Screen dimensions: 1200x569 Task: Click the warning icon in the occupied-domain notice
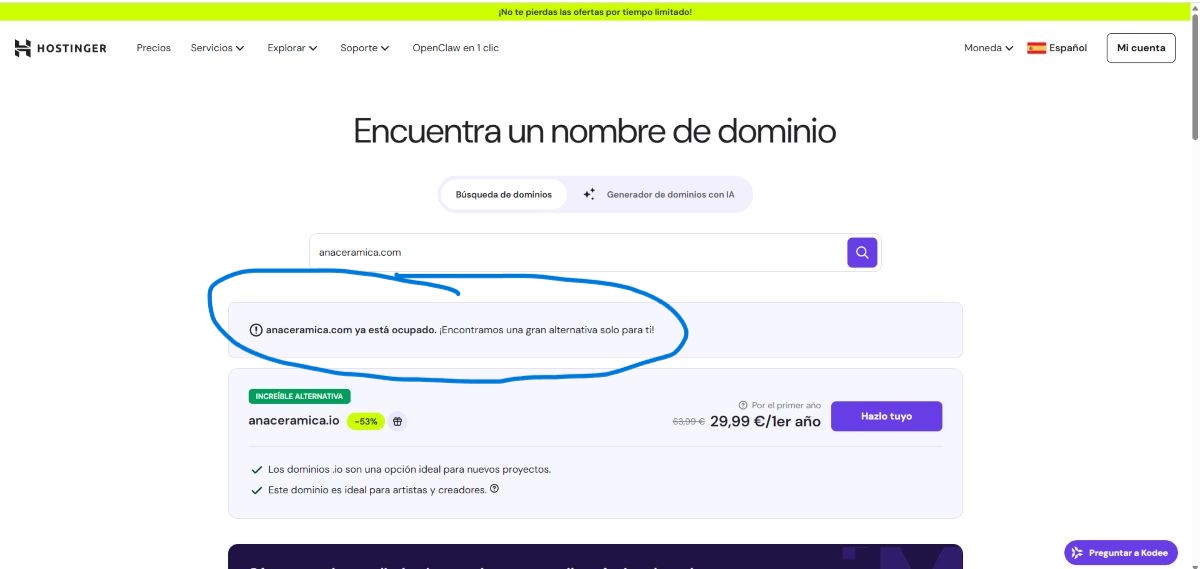256,330
